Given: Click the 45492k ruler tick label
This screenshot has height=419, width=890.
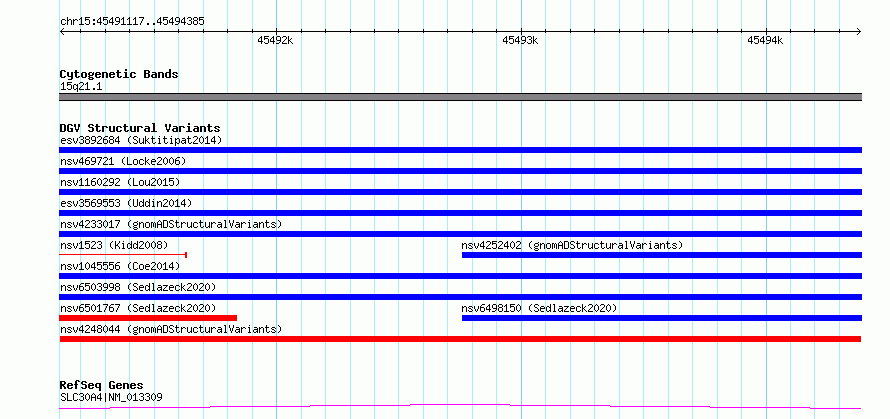Looking at the screenshot, I should pyautogui.click(x=275, y=40).
